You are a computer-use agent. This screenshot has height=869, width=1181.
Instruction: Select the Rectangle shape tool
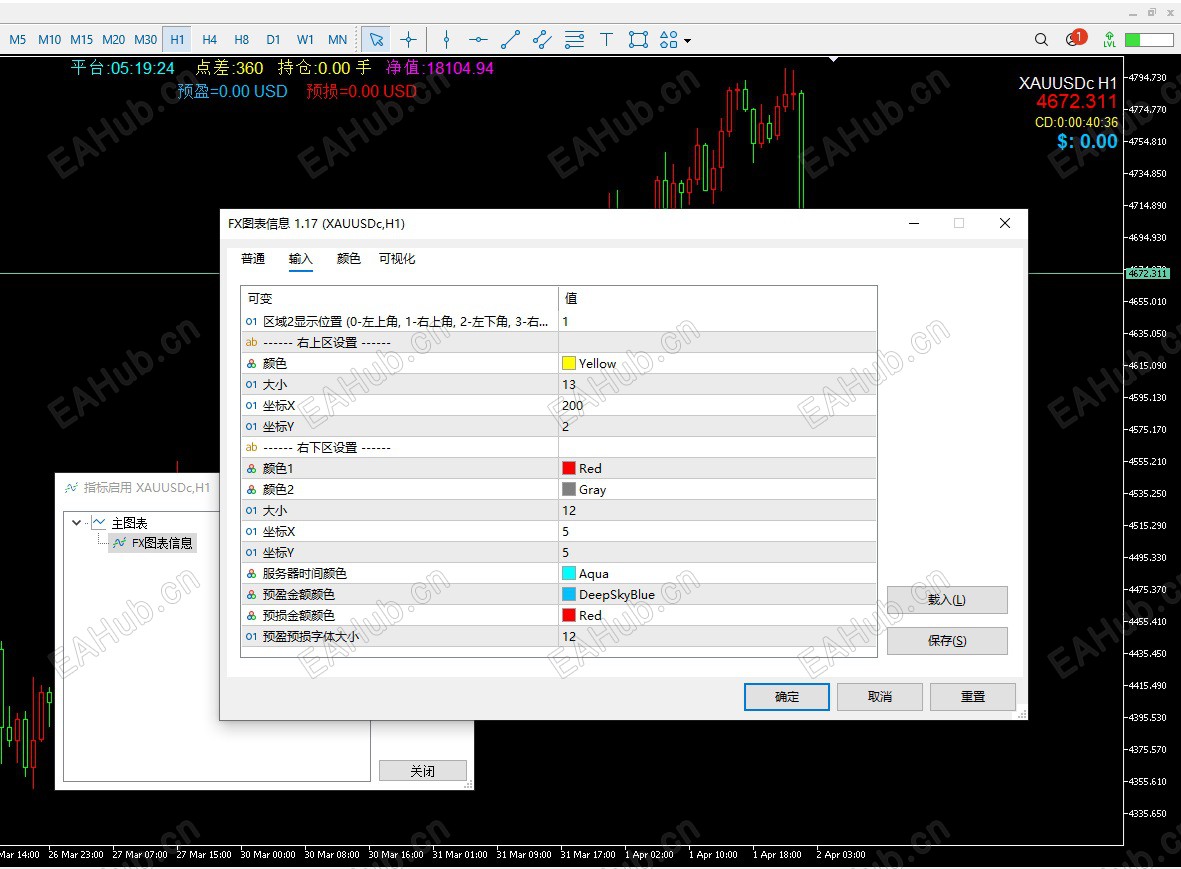pyautogui.click(x=637, y=39)
